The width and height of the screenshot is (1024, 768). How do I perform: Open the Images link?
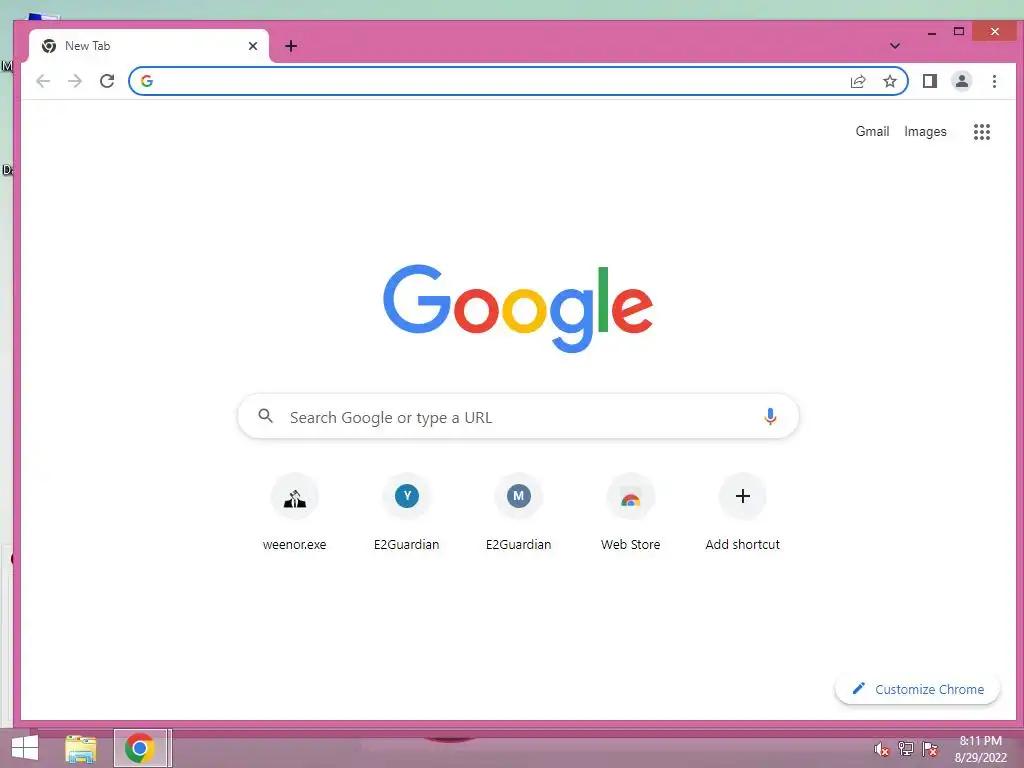(925, 131)
